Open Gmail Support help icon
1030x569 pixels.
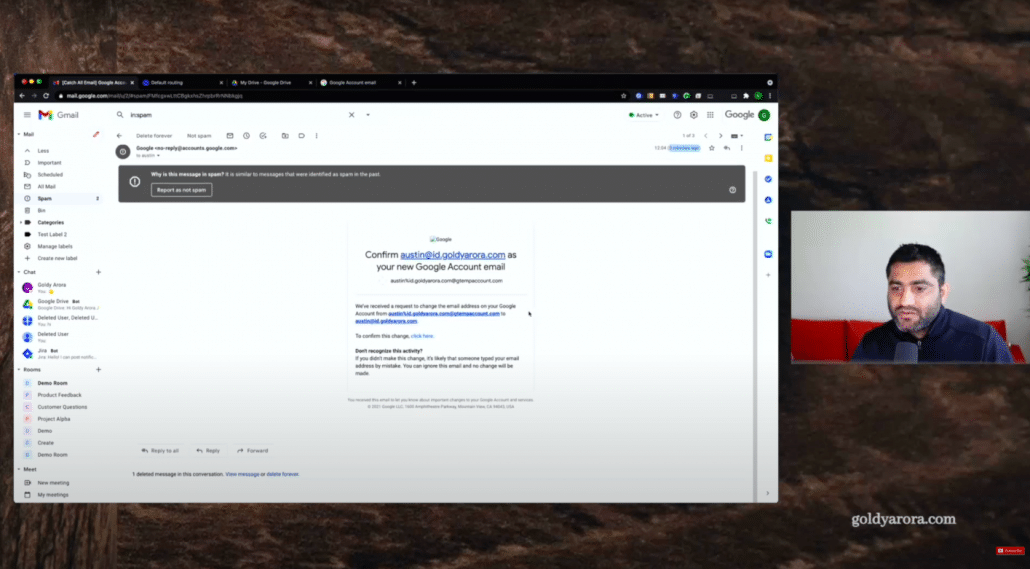(x=677, y=115)
